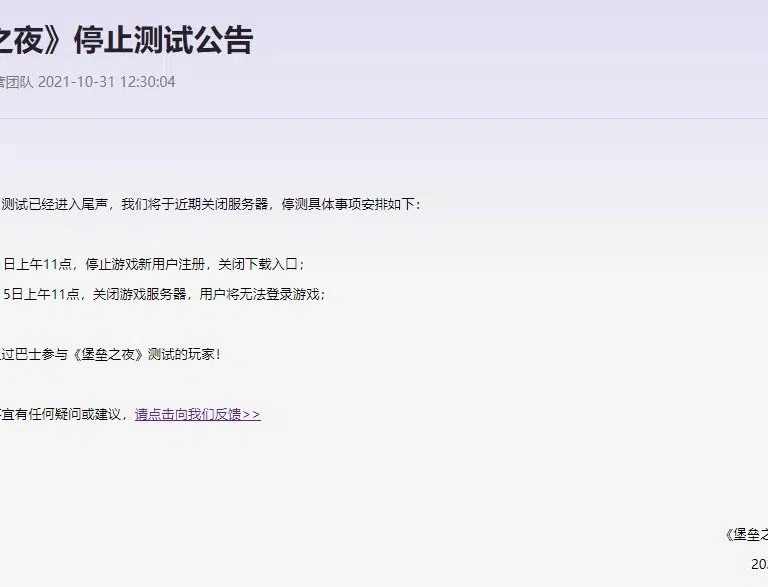Click the 《堡垒之 signature at bottom right
Viewport: 768px width, 587px height.
pos(746,534)
